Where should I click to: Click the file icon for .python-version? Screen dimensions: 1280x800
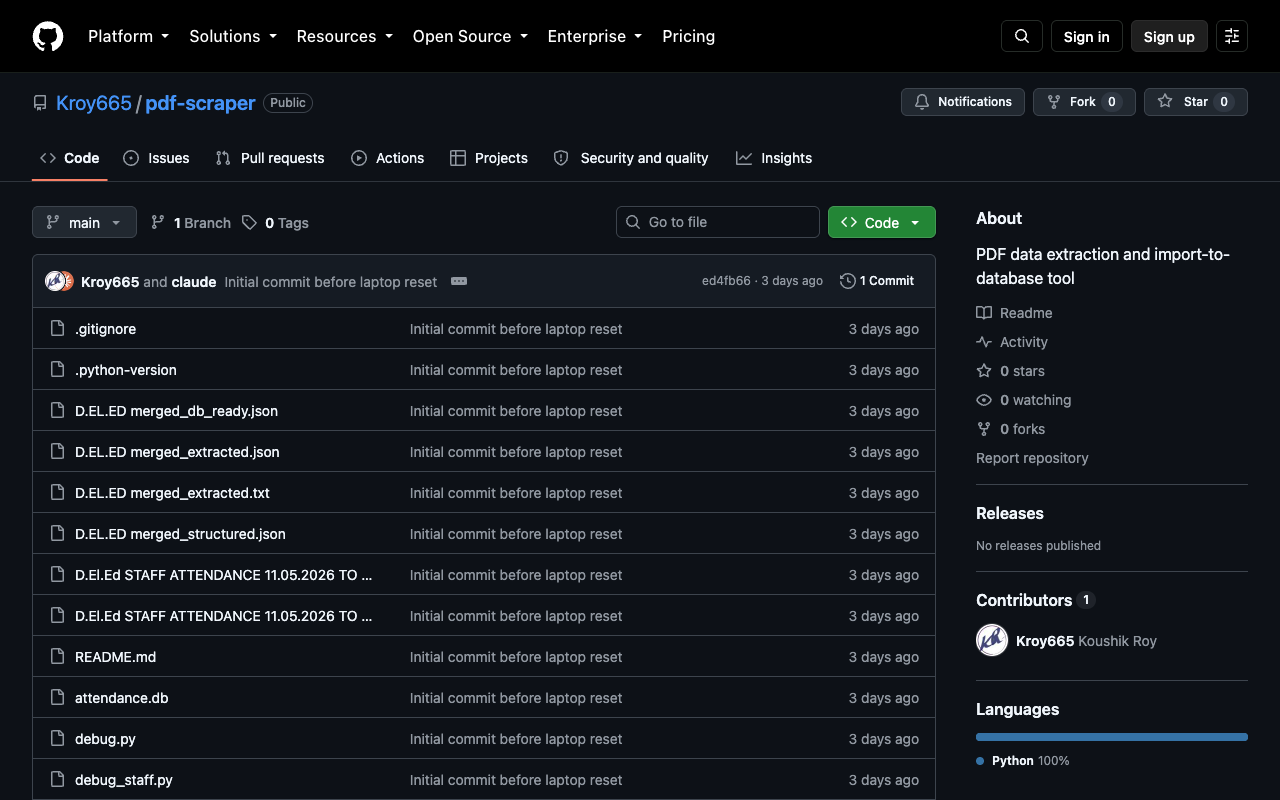(58, 370)
